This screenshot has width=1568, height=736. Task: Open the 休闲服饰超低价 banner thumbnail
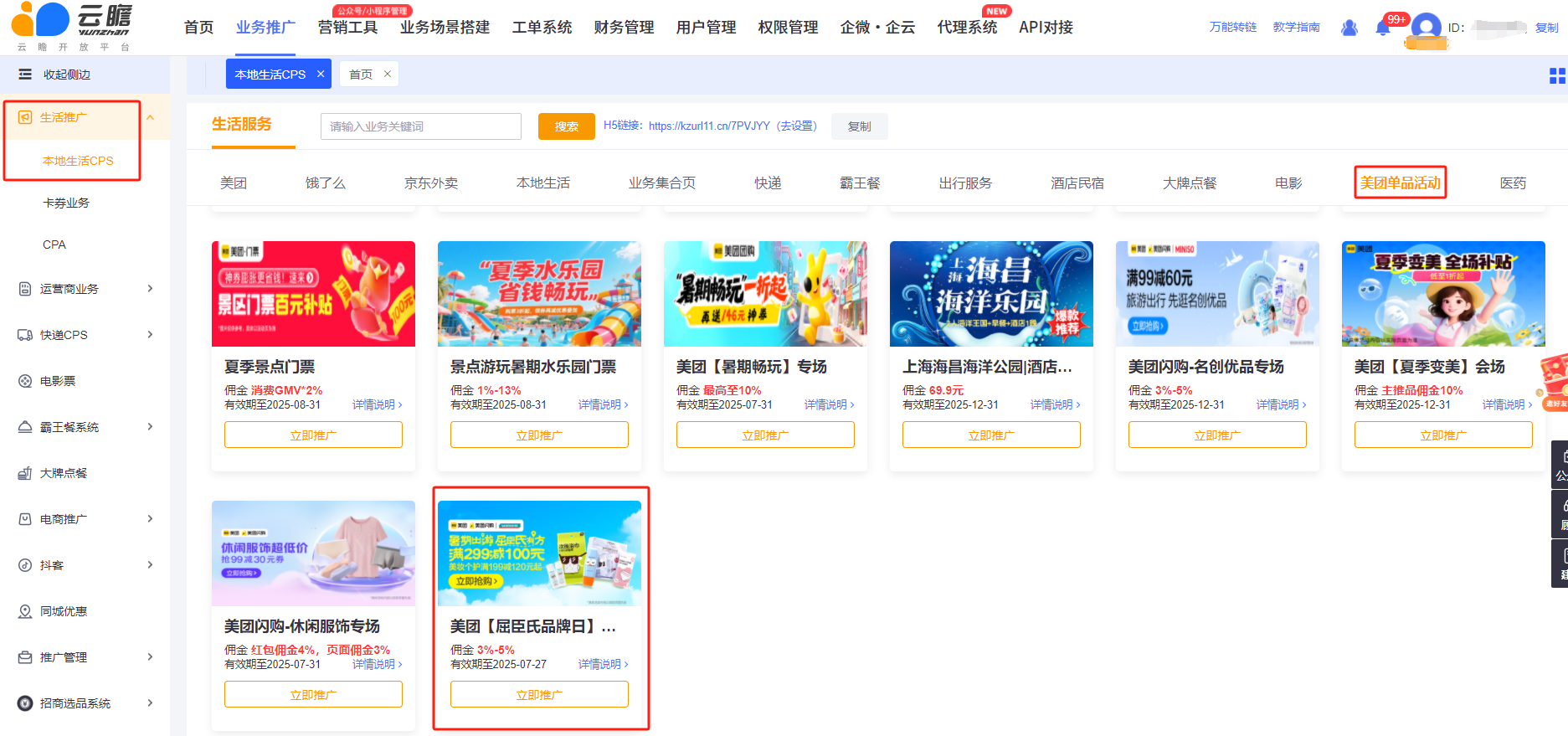coord(313,553)
